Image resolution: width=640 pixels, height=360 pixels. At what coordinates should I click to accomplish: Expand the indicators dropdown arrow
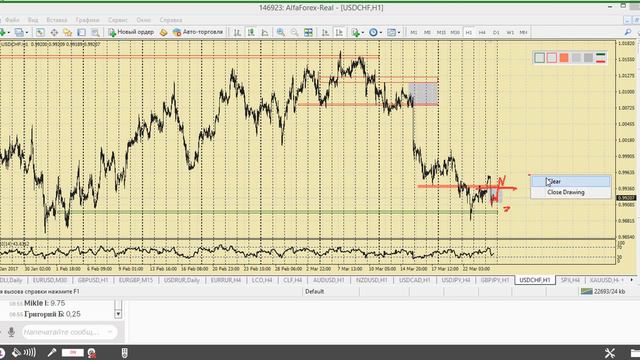(x=363, y=32)
